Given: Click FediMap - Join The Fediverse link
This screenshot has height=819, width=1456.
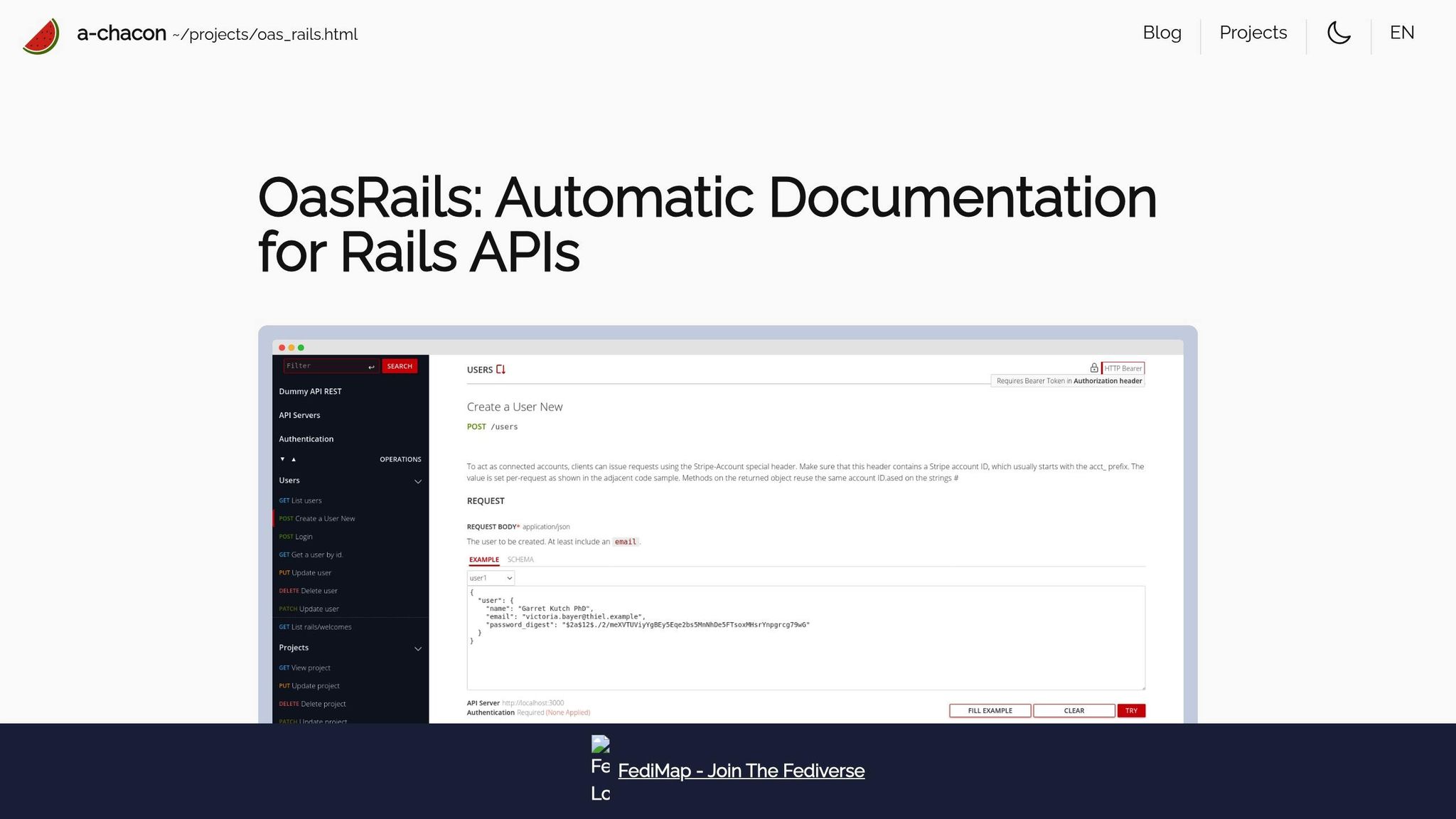Looking at the screenshot, I should [741, 771].
